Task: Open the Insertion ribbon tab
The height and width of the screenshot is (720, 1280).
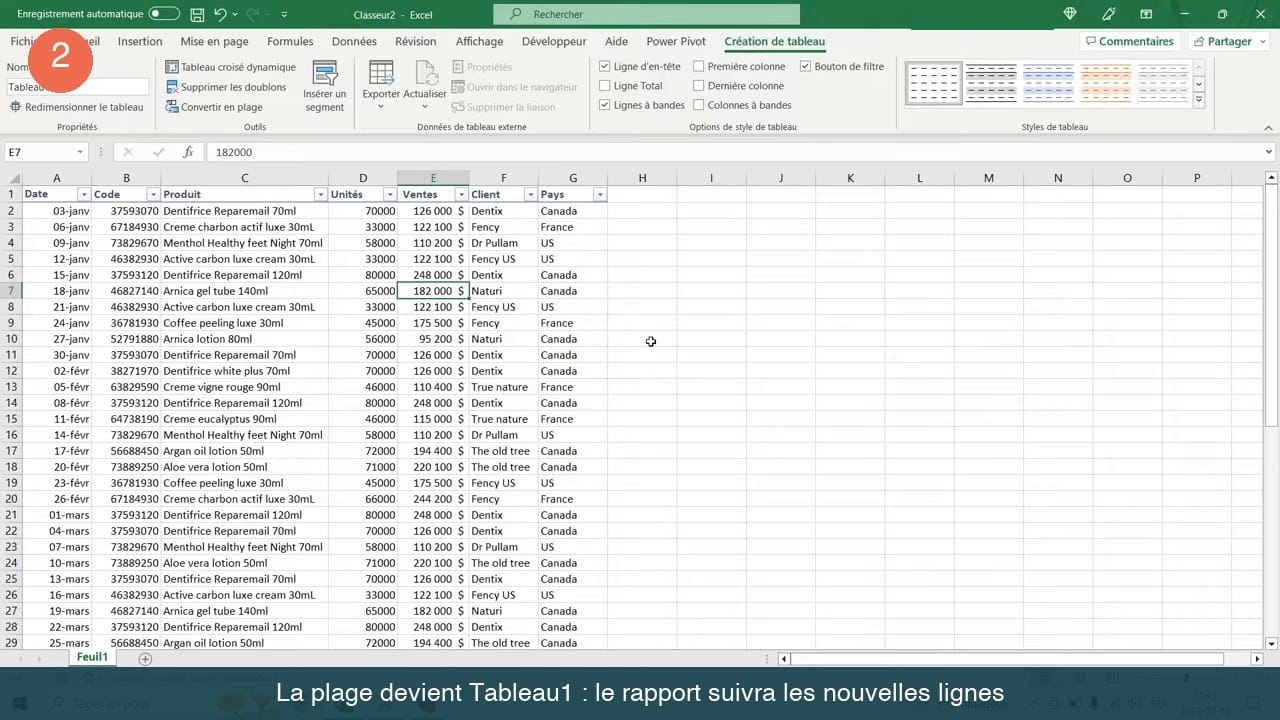Action: [x=140, y=42]
